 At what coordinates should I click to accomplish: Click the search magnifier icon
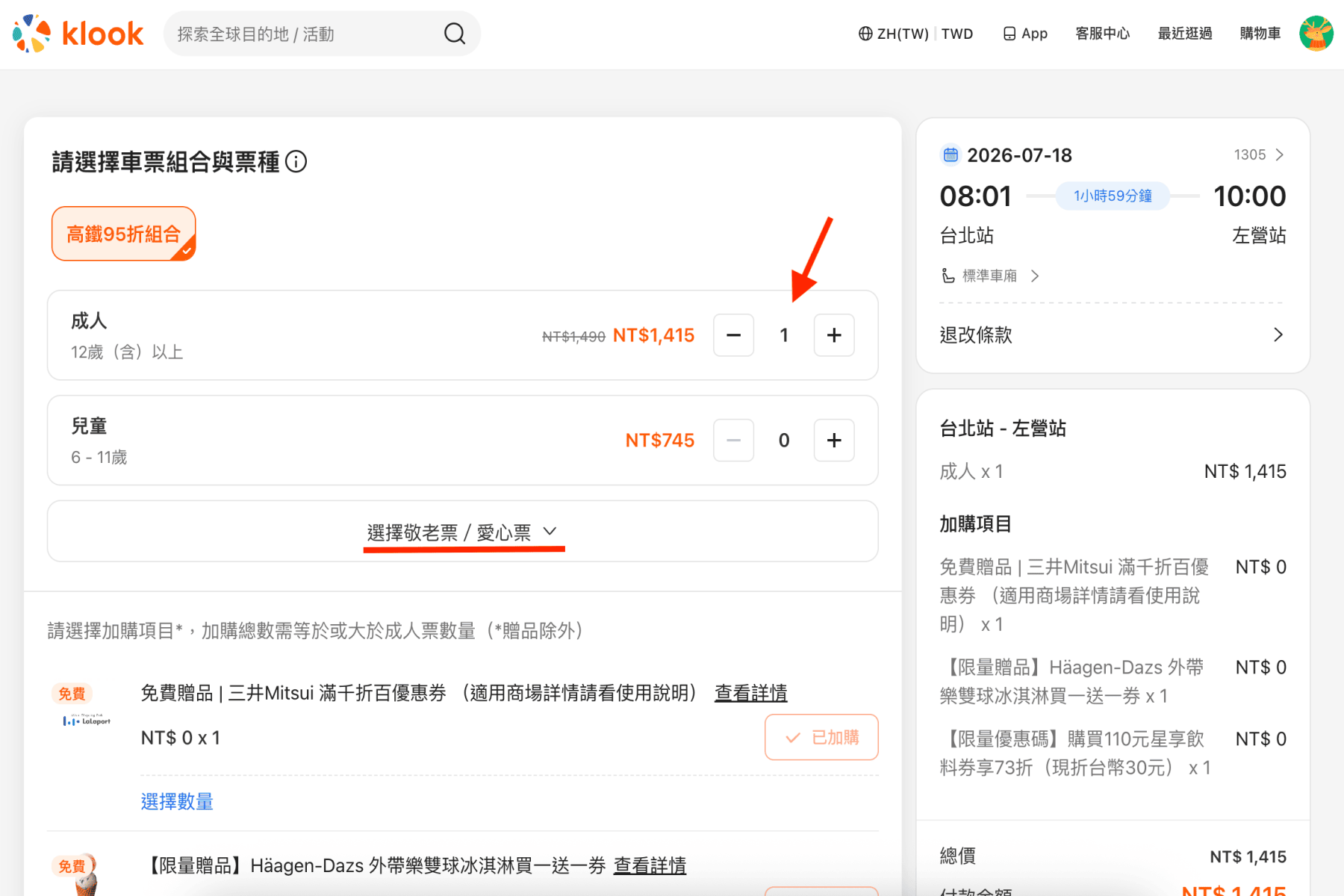pos(455,34)
